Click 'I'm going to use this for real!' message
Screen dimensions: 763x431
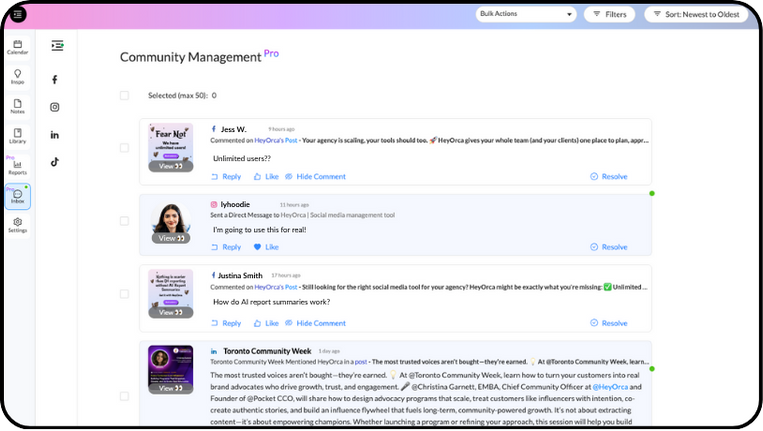tap(259, 230)
